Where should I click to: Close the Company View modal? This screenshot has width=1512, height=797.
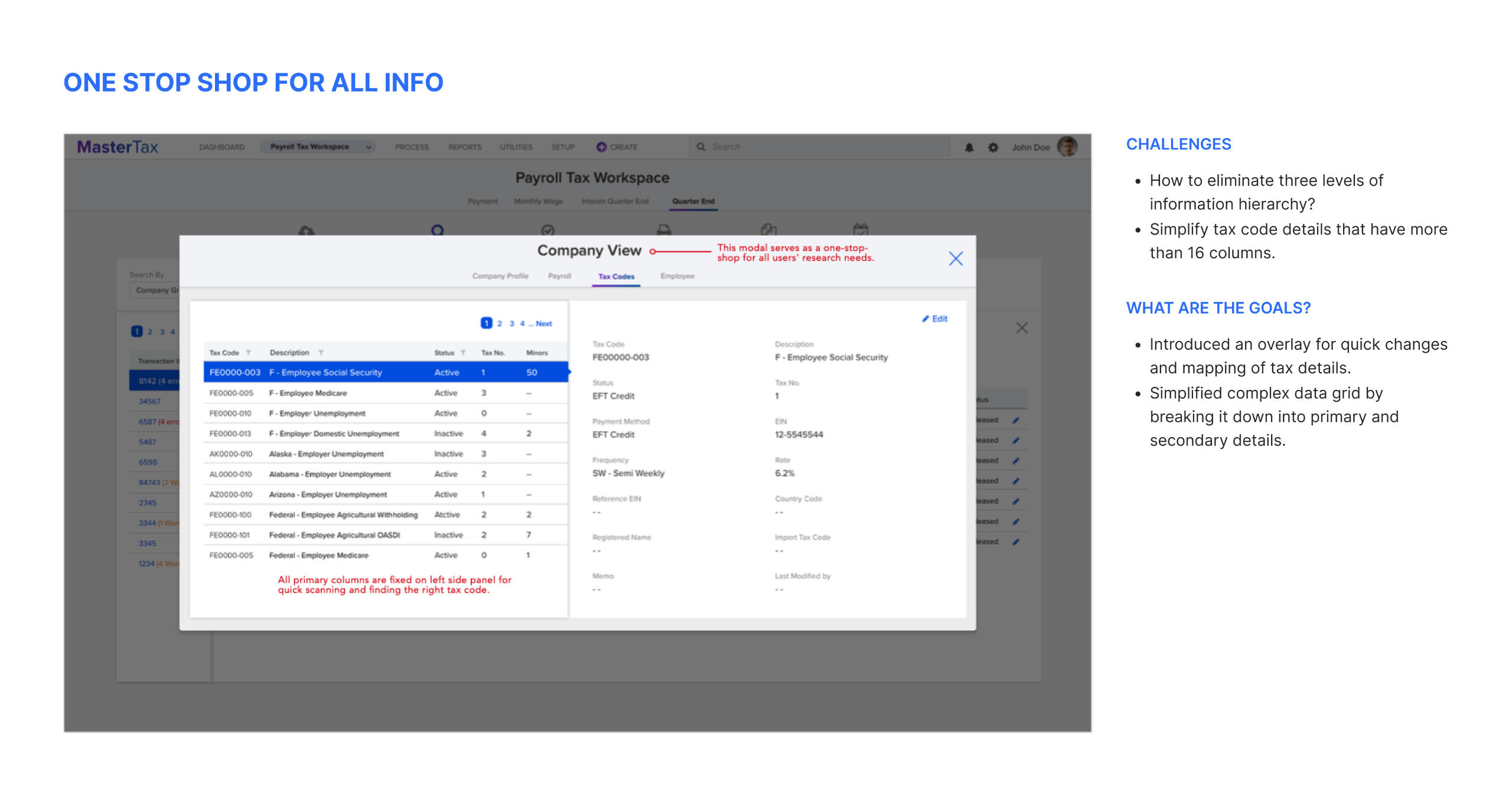click(956, 259)
